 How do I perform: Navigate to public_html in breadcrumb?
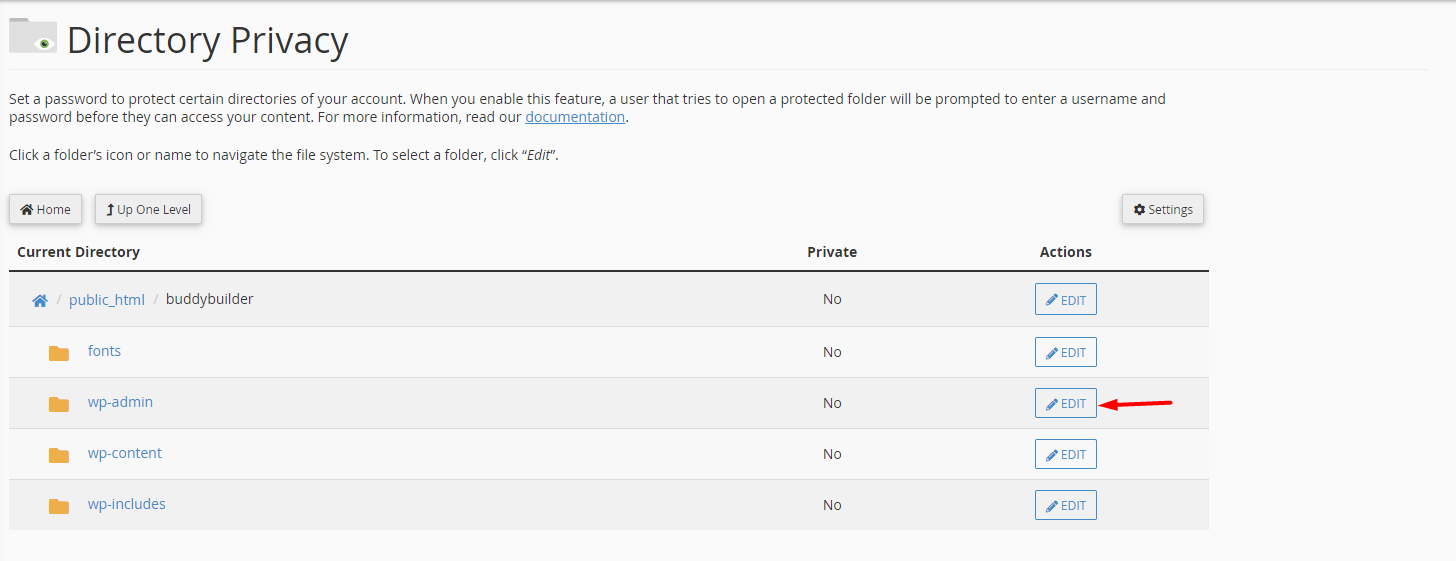point(107,300)
